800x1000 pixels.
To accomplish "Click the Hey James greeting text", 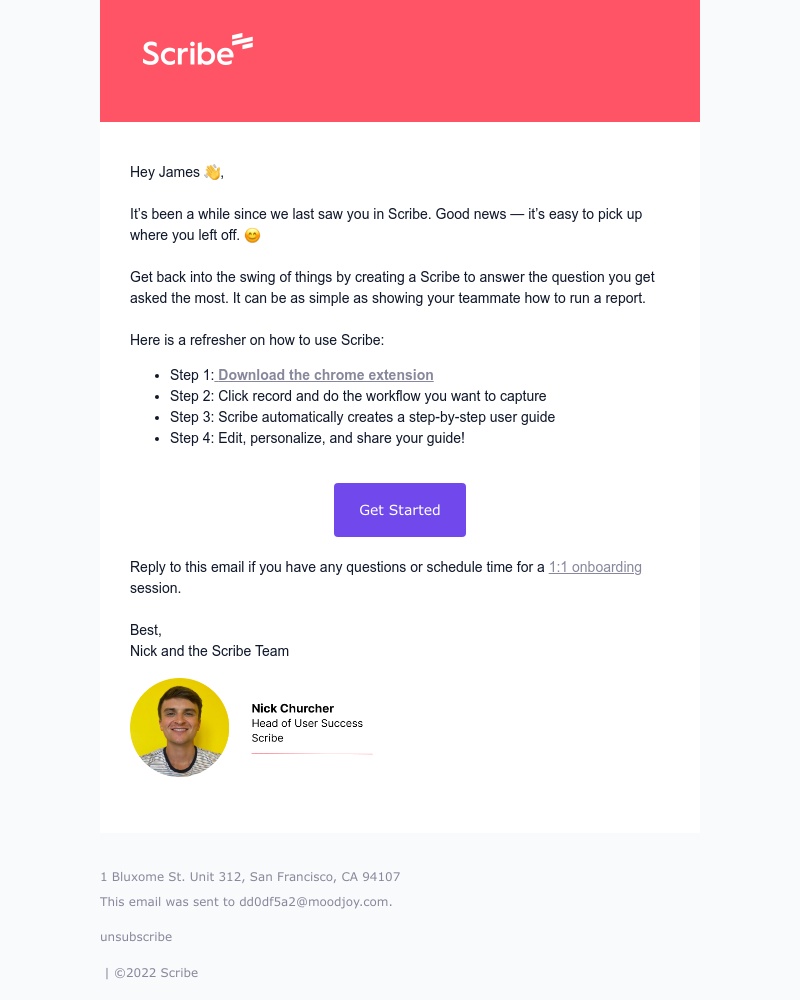I will (x=165, y=172).
